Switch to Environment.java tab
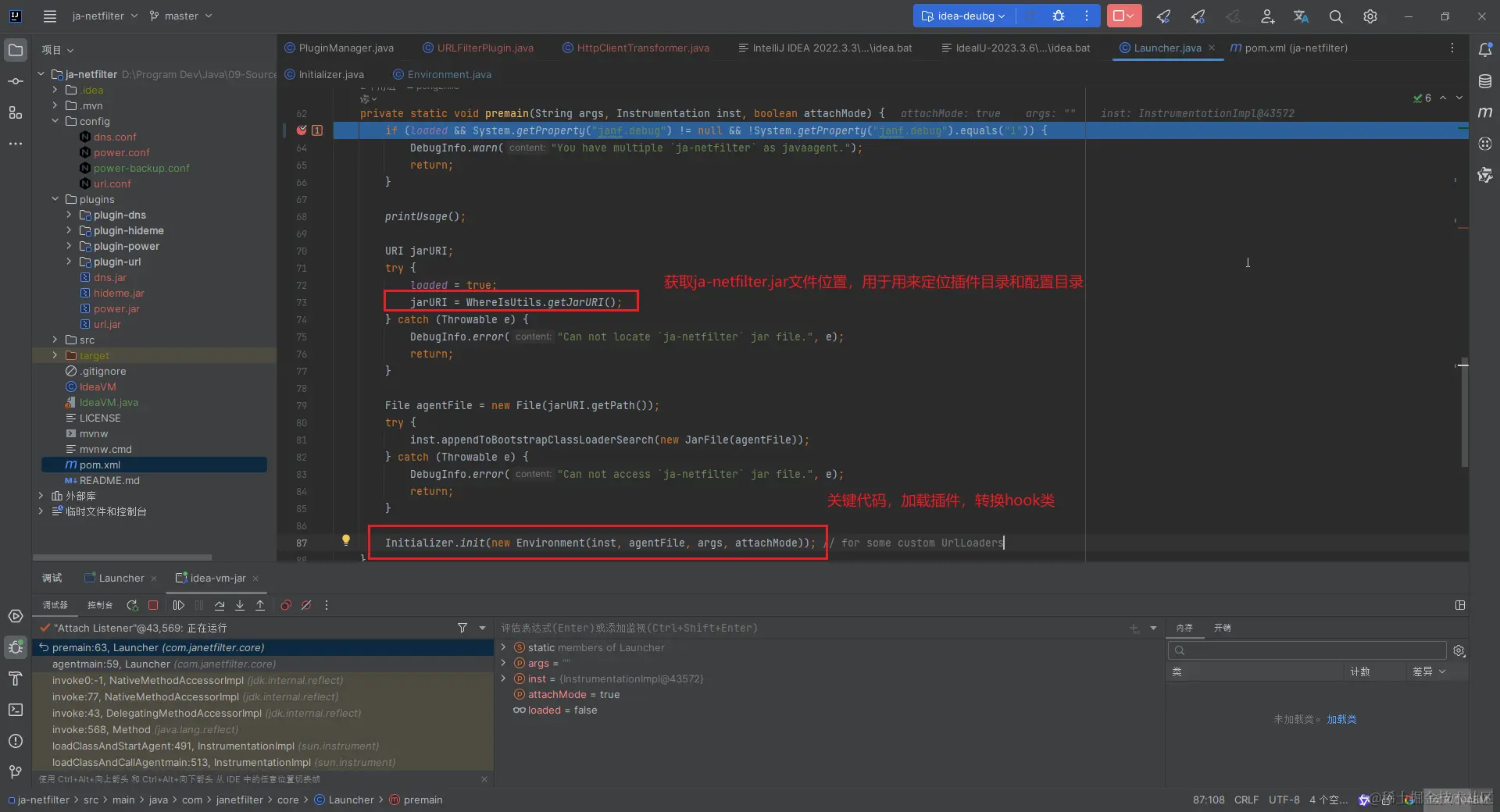The width and height of the screenshot is (1500, 812). [441, 74]
